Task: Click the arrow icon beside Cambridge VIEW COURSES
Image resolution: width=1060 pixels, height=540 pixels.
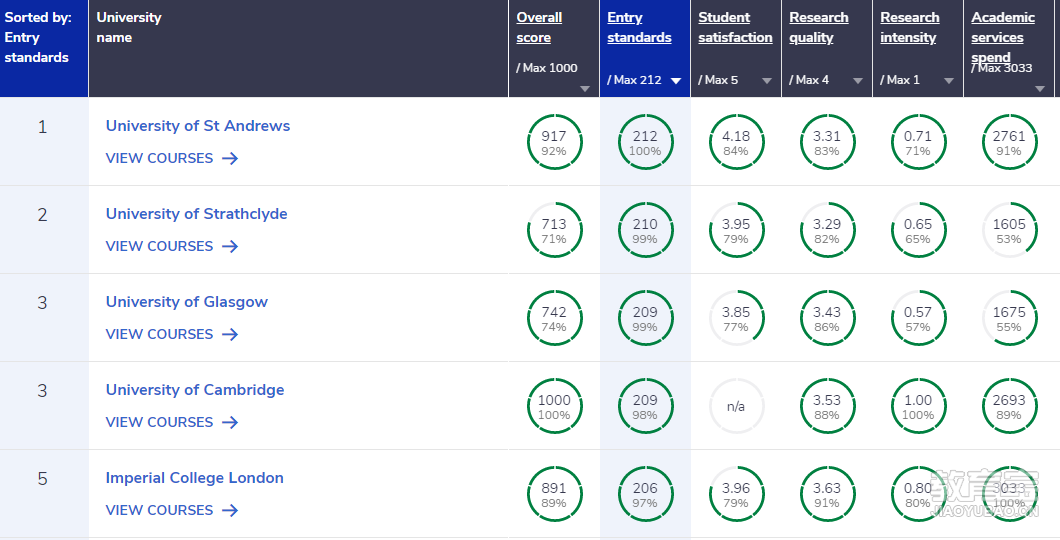Action: pyautogui.click(x=230, y=422)
